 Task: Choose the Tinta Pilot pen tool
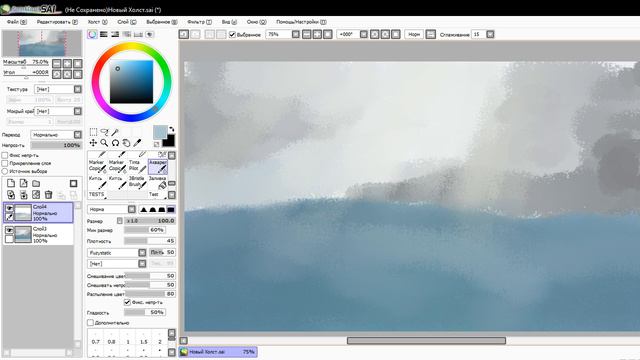[x=138, y=167]
